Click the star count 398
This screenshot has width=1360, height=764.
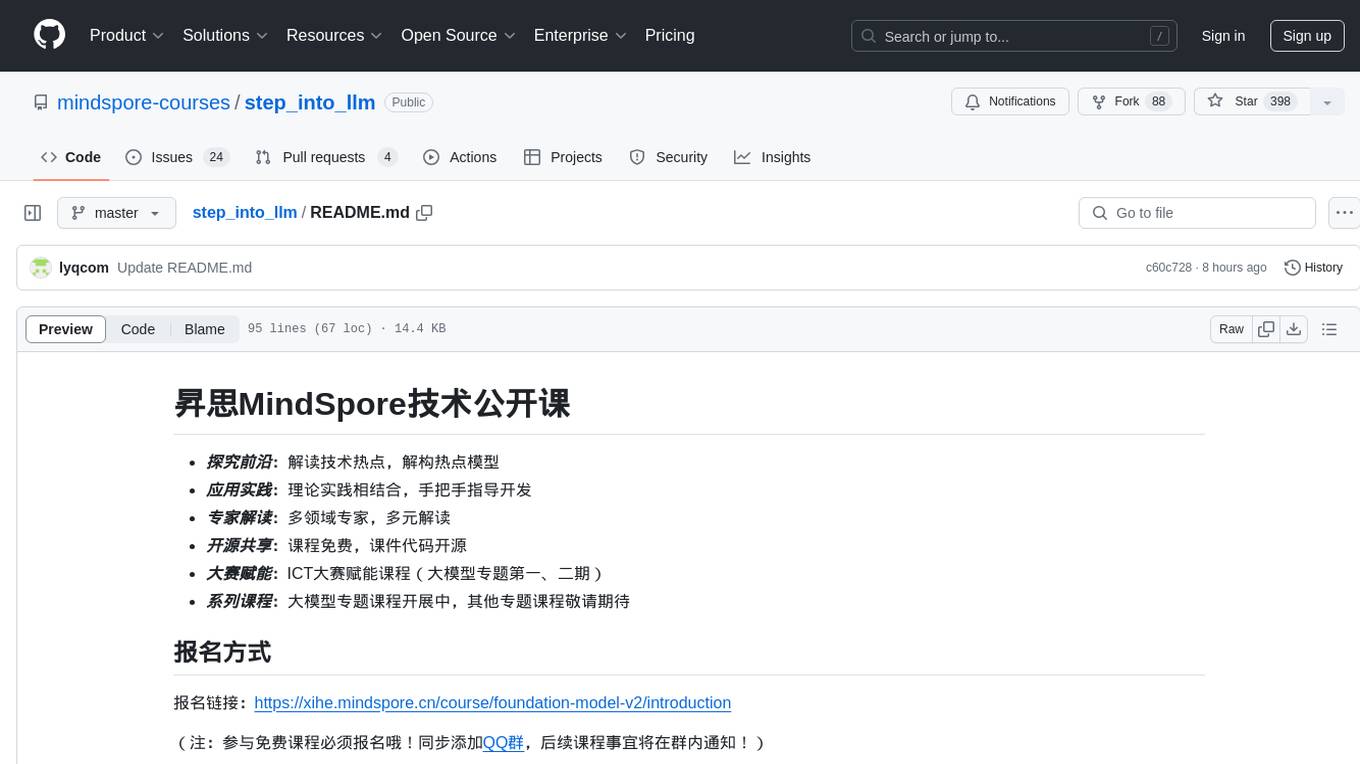point(1280,102)
